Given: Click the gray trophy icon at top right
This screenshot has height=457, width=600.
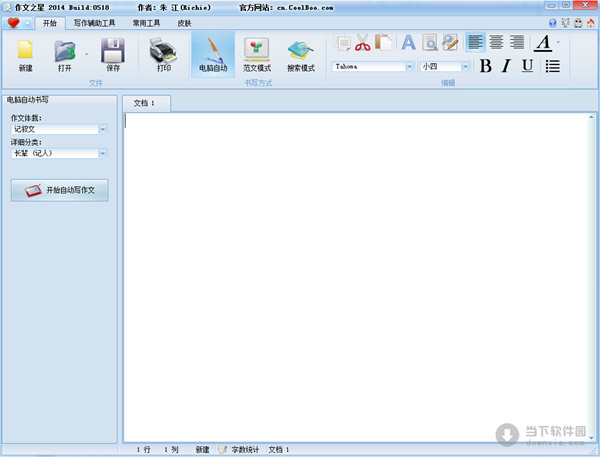Looking at the screenshot, I should click(x=565, y=23).
